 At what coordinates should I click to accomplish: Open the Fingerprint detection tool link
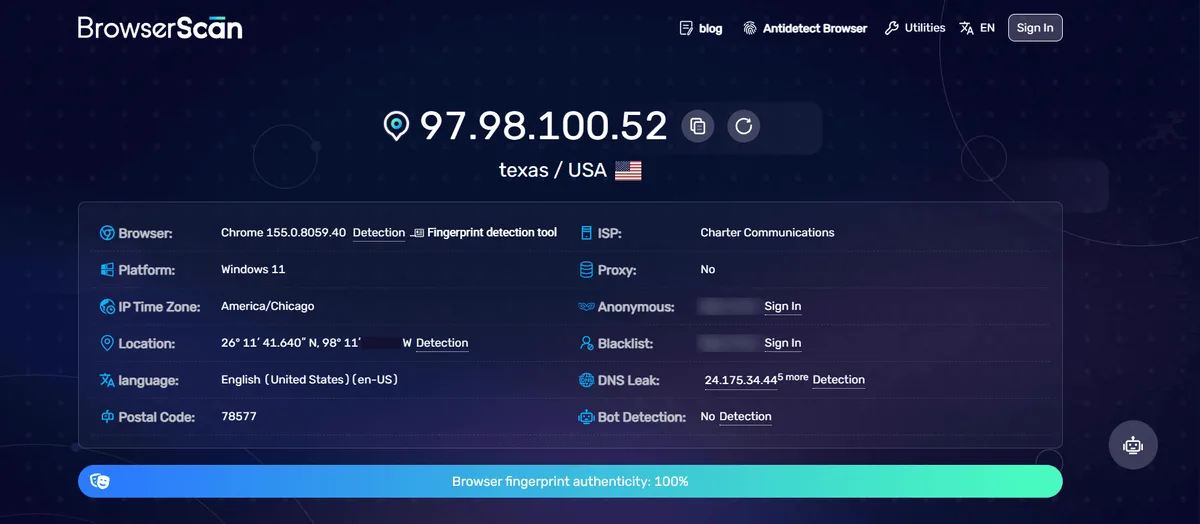(492, 233)
